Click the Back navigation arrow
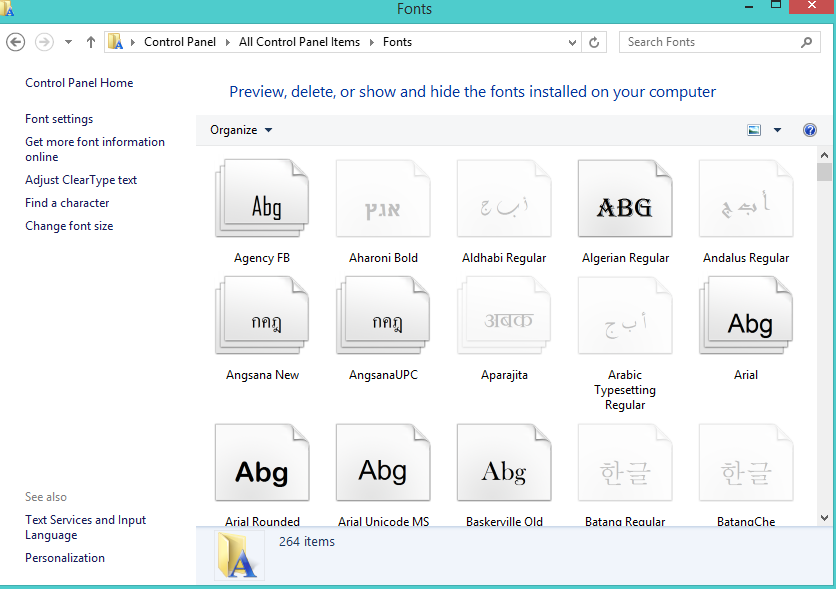This screenshot has height=589, width=836. click(x=15, y=42)
